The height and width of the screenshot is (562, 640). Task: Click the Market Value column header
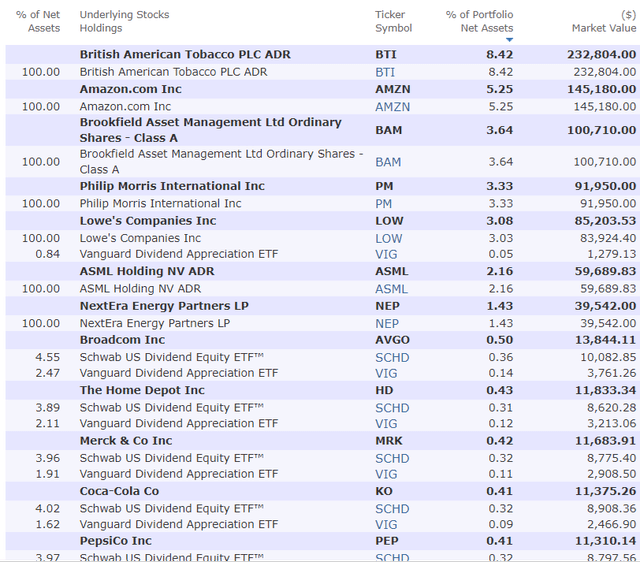pos(604,21)
